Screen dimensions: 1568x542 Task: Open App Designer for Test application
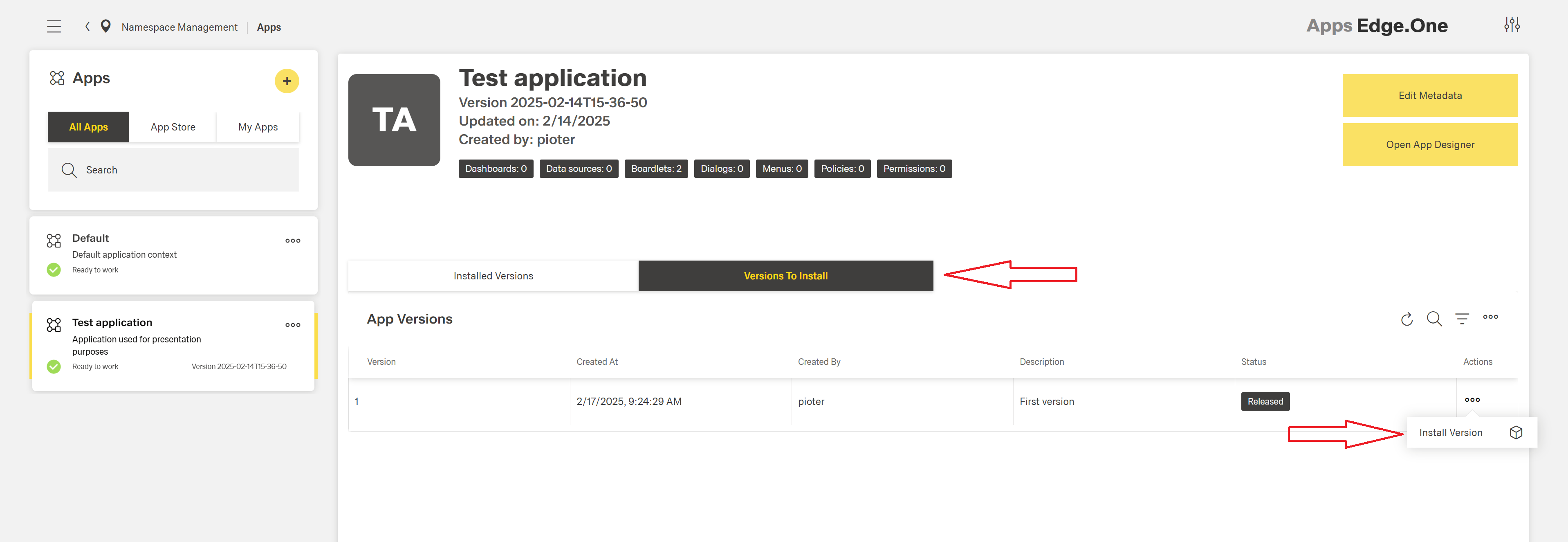[x=1430, y=144]
